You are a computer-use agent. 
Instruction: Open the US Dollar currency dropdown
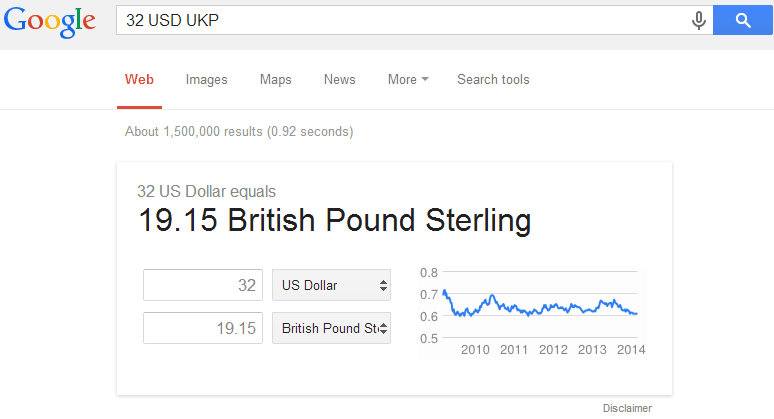(x=331, y=285)
